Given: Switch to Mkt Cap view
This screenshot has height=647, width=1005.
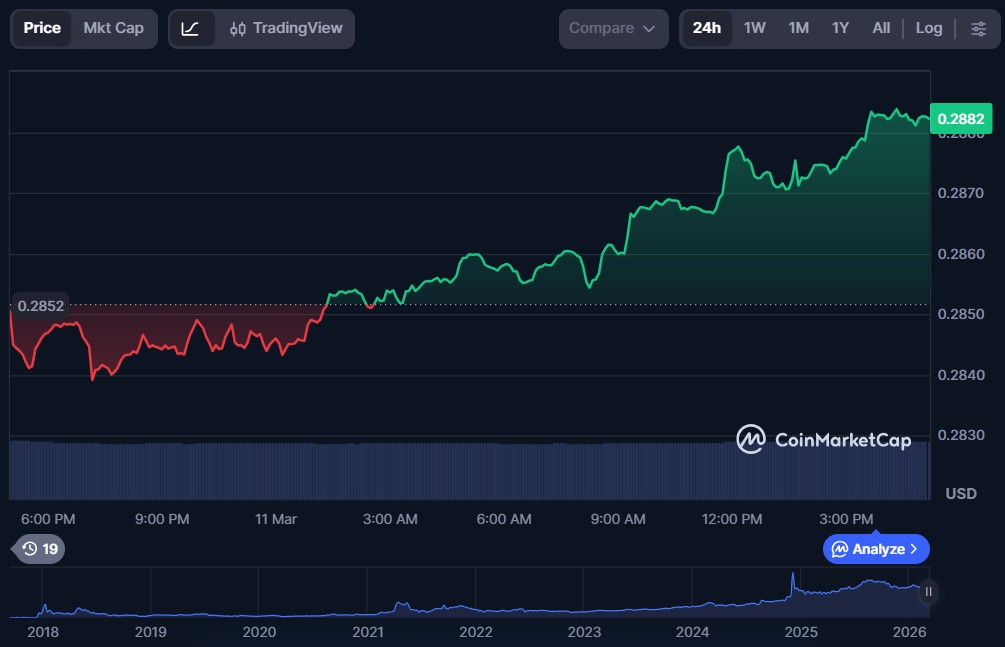Looking at the screenshot, I should tap(113, 28).
